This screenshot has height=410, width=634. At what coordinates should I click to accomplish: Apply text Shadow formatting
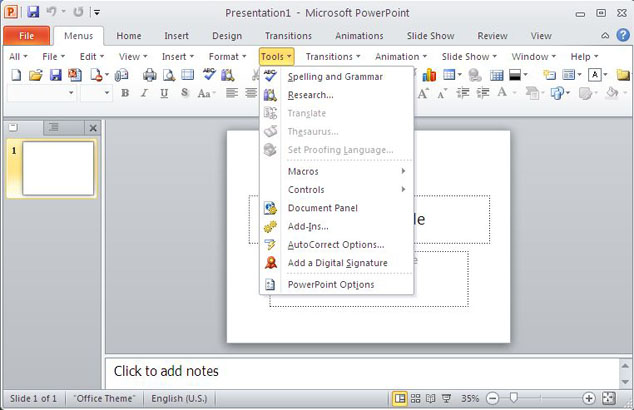[x=185, y=93]
